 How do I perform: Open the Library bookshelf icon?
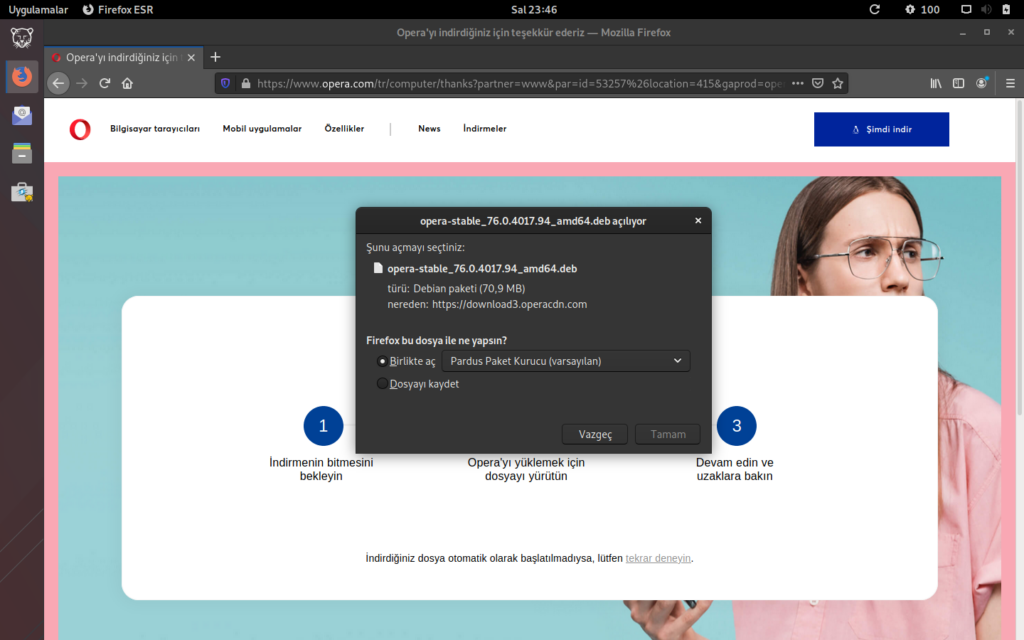[936, 84]
